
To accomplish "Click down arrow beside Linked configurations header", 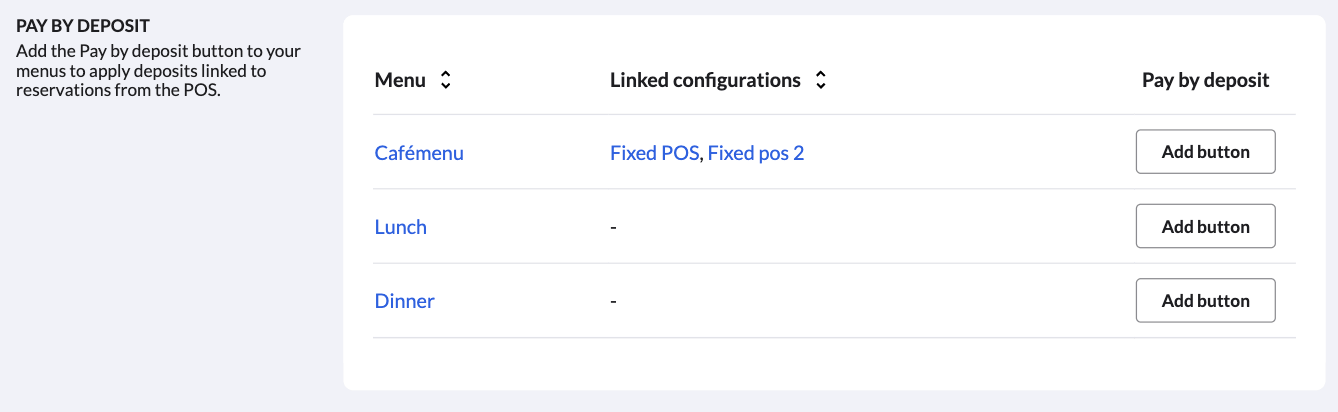I will [820, 86].
